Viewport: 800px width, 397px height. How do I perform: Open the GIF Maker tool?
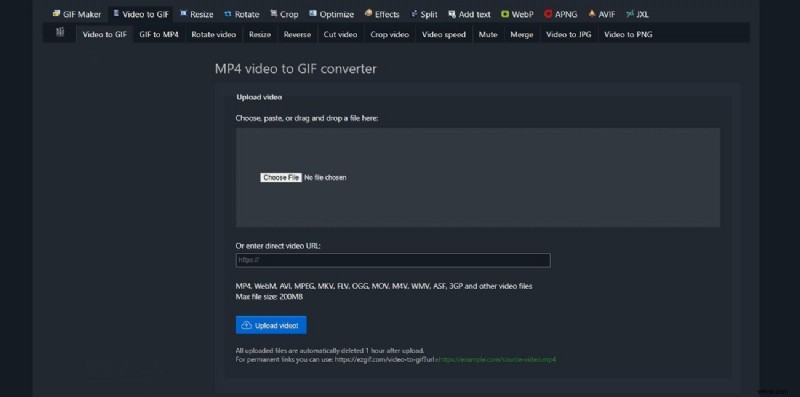(x=77, y=14)
